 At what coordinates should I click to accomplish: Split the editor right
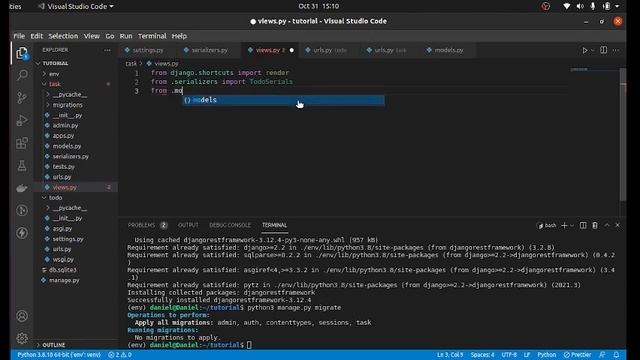[x=603, y=50]
